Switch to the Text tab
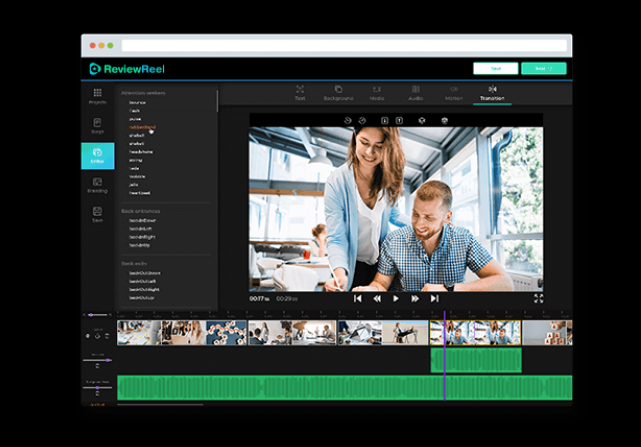Screen dimensions: 641x447 coord(299,93)
